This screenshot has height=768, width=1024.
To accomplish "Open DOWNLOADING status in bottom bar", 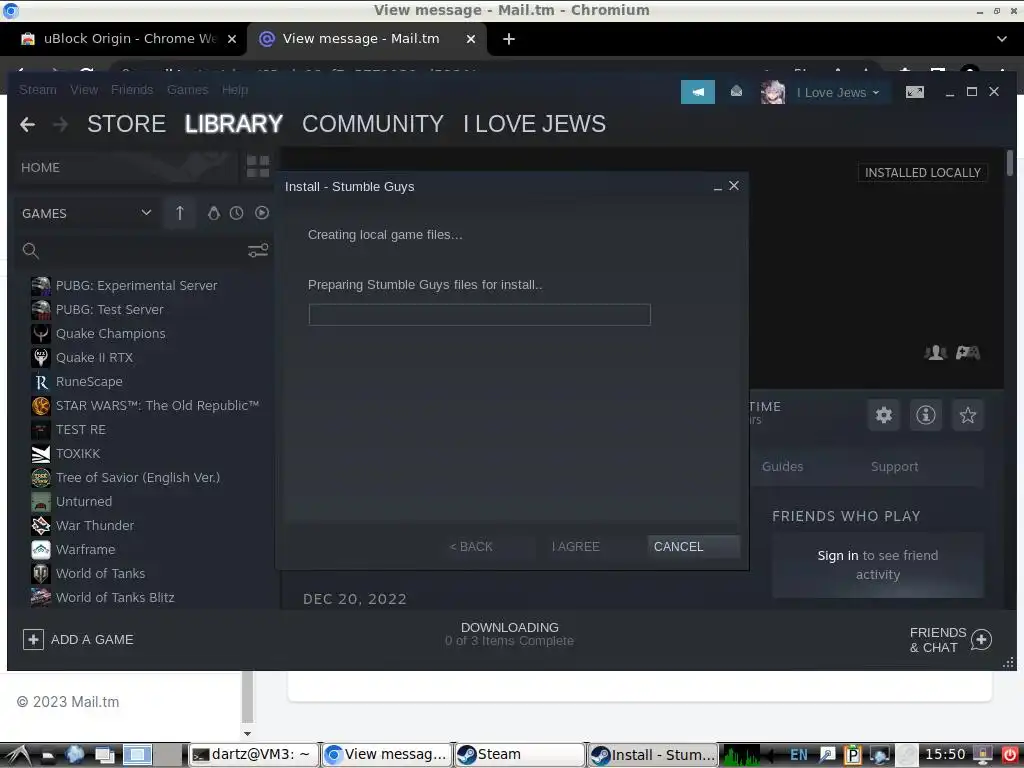I will point(509,633).
